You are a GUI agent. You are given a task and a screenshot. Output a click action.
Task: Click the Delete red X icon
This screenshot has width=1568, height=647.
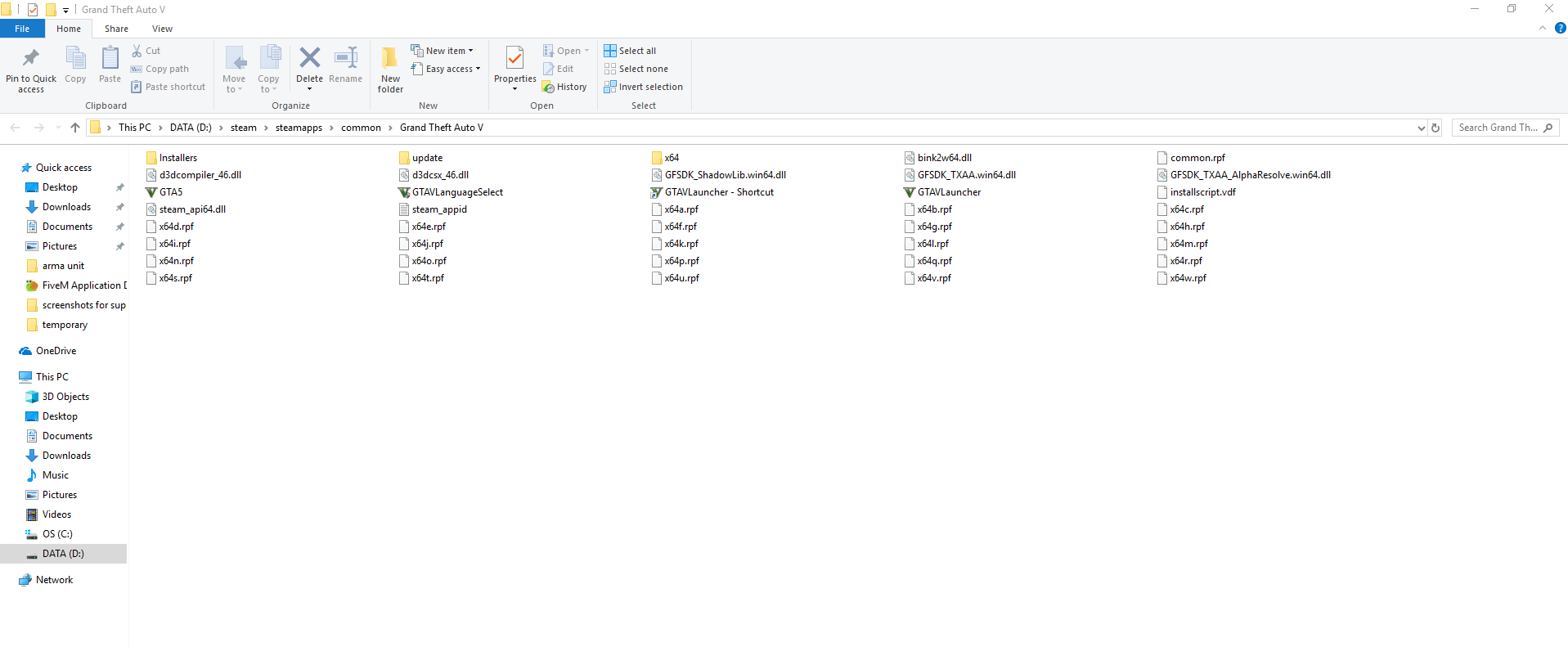(x=309, y=57)
